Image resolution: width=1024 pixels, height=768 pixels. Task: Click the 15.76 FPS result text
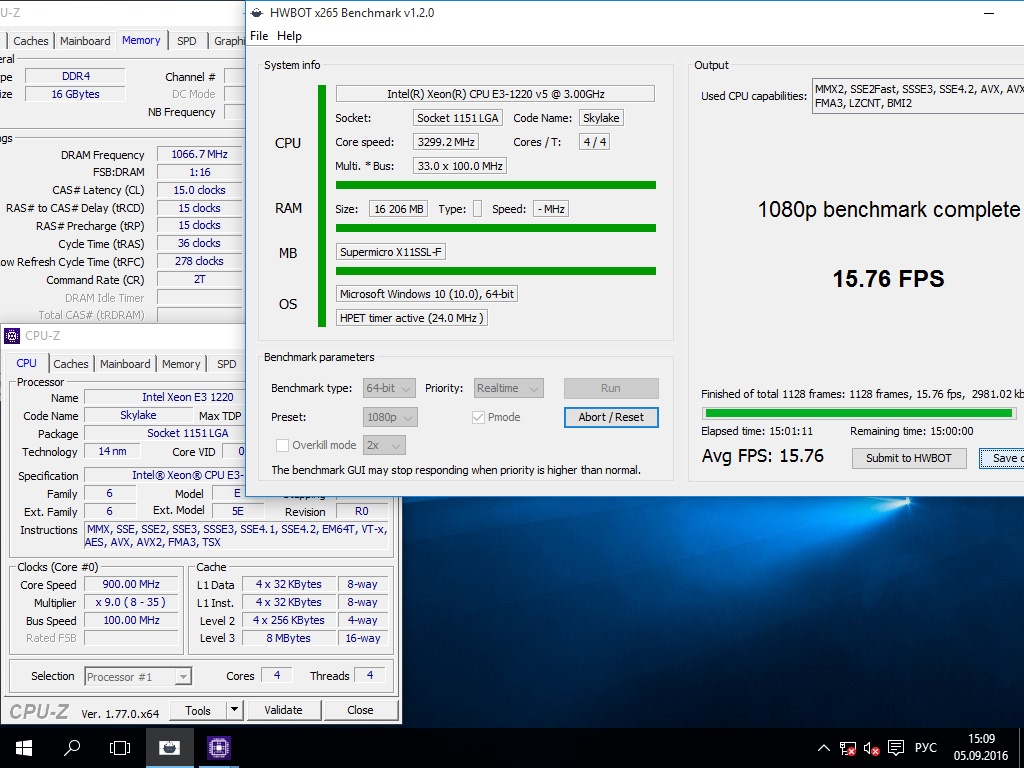coord(888,279)
